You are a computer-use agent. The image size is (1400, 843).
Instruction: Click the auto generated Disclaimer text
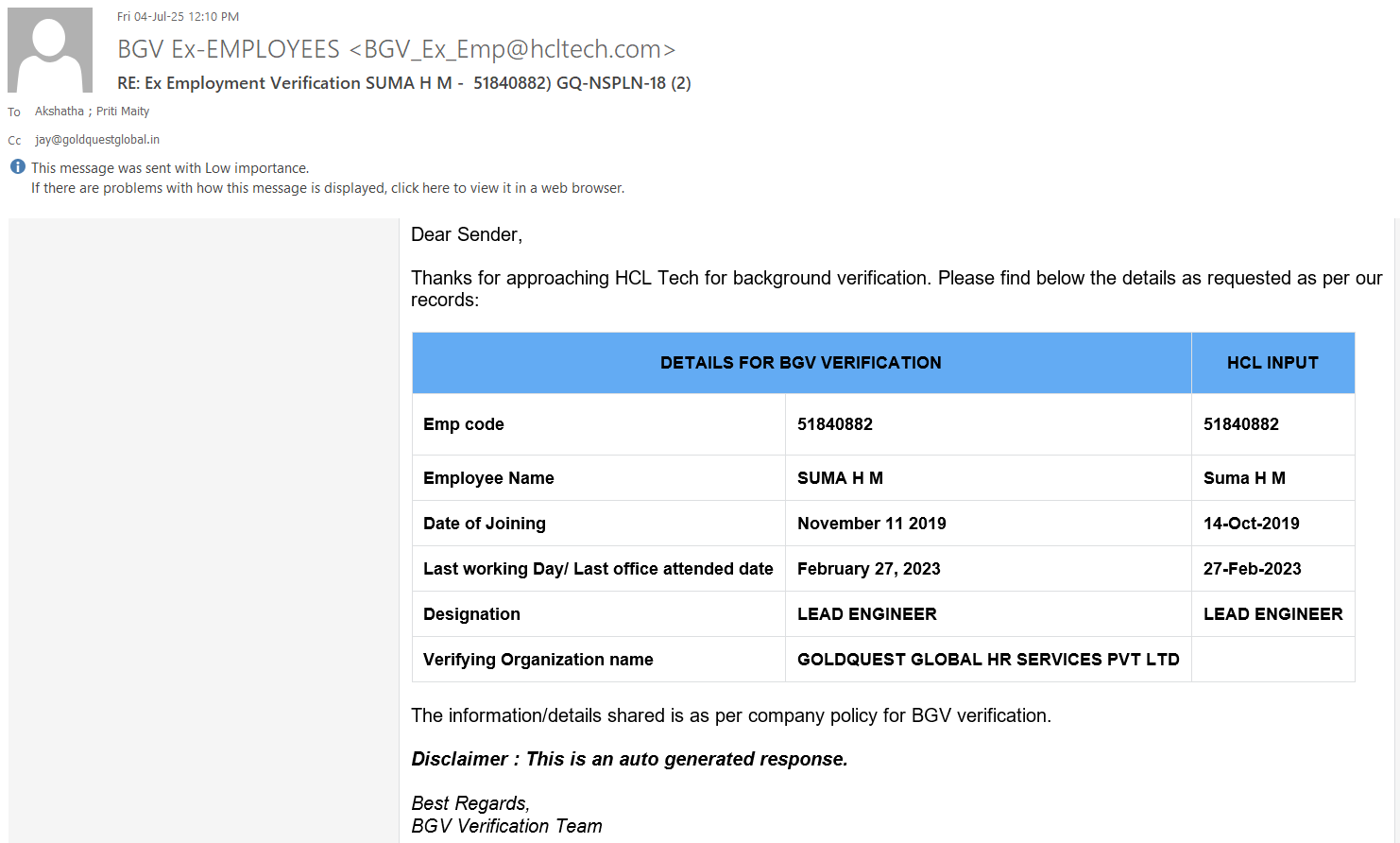[629, 759]
